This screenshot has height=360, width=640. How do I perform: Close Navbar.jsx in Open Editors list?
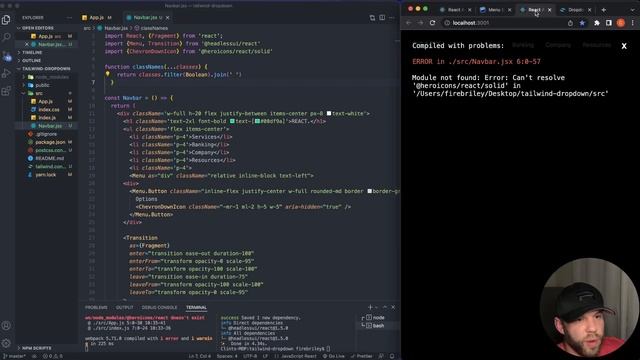pyautogui.click(x=27, y=44)
